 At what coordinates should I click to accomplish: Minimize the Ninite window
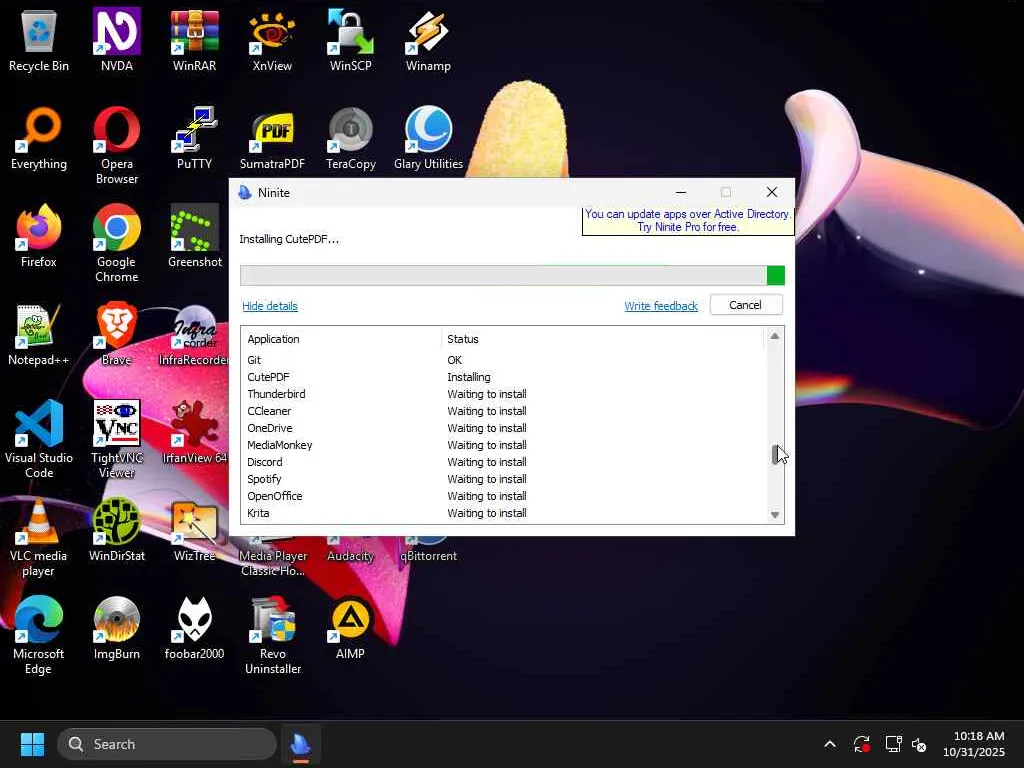coord(680,192)
